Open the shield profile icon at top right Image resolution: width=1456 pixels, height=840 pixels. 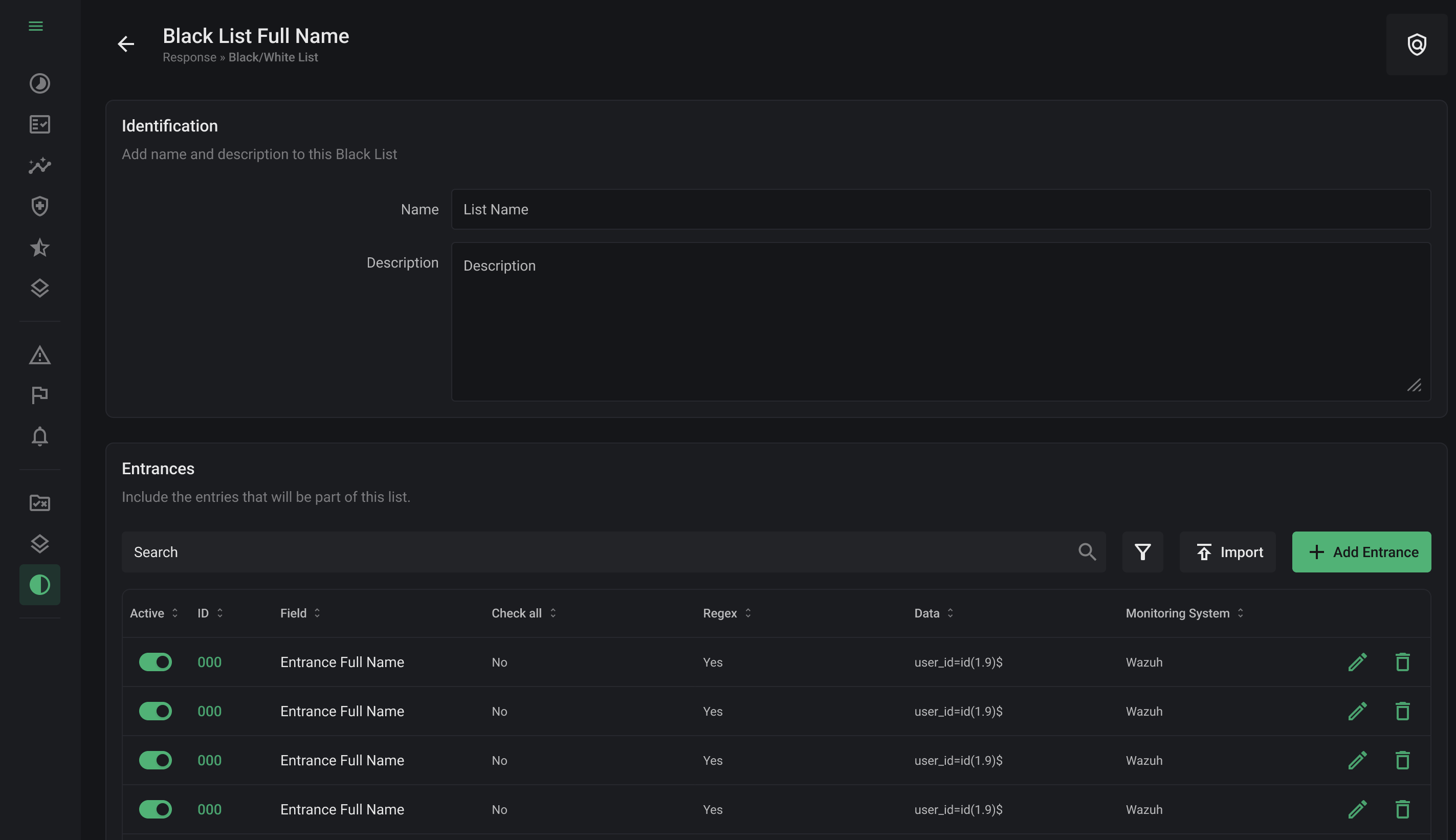point(1416,45)
